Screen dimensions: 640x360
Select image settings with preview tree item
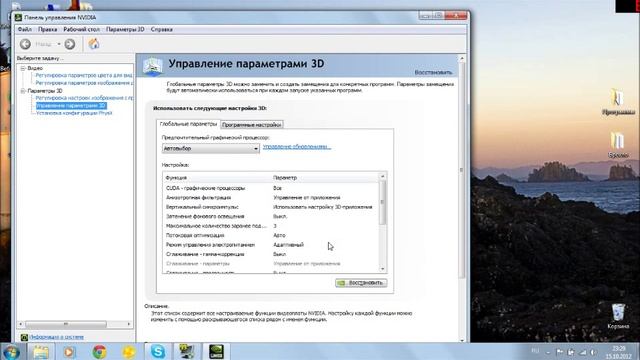pyautogui.click(x=84, y=98)
